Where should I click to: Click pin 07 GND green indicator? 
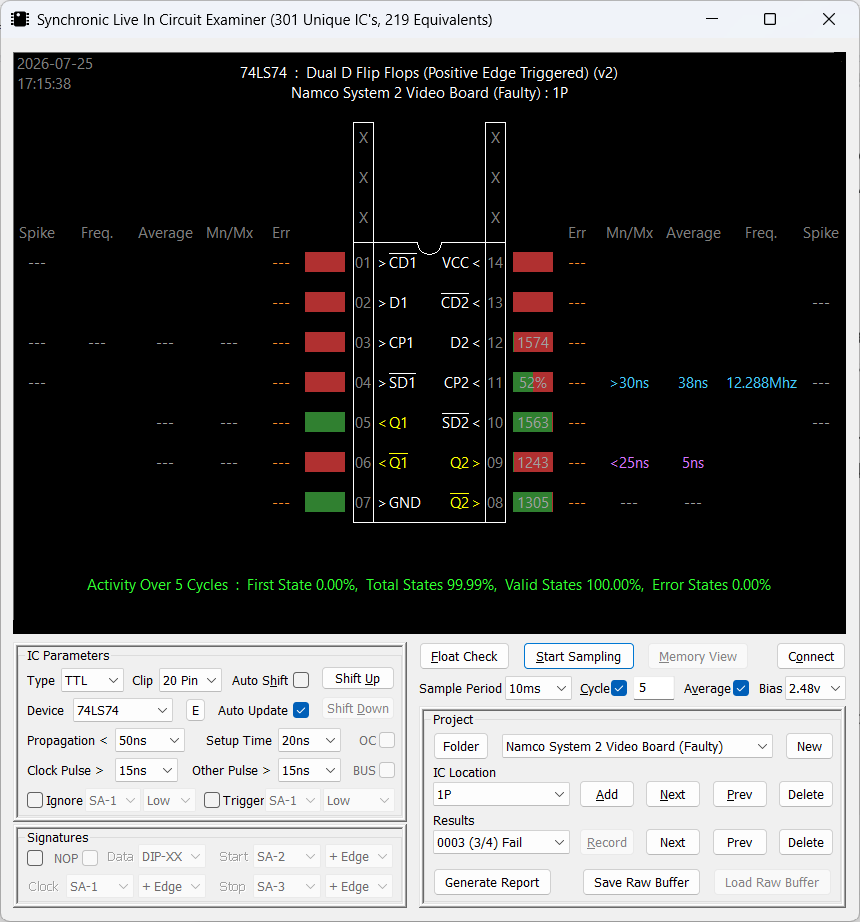pyautogui.click(x=325, y=502)
